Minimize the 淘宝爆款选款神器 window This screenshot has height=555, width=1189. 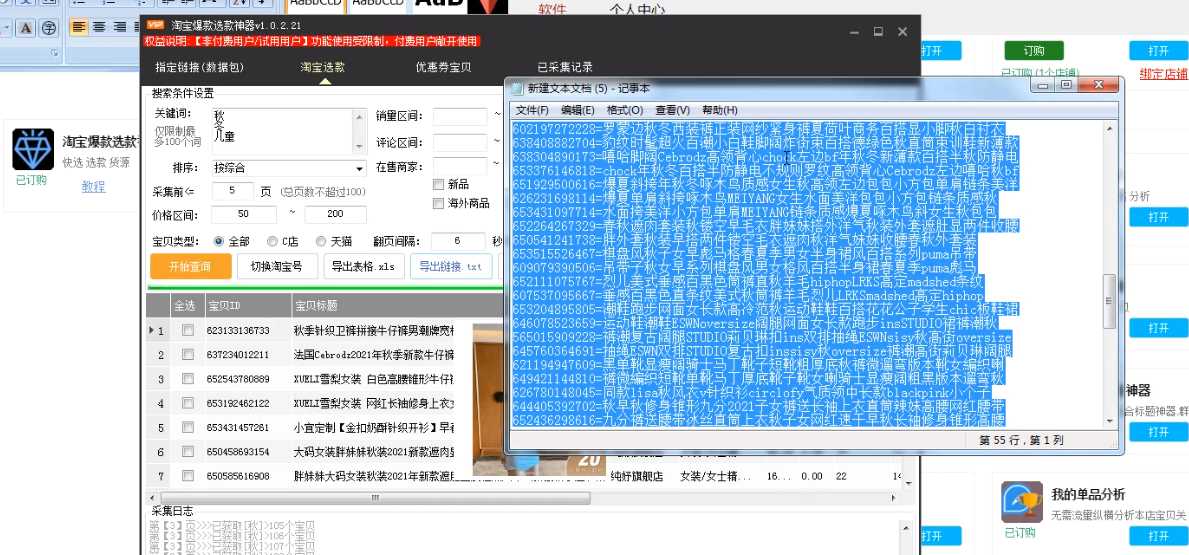click(854, 32)
